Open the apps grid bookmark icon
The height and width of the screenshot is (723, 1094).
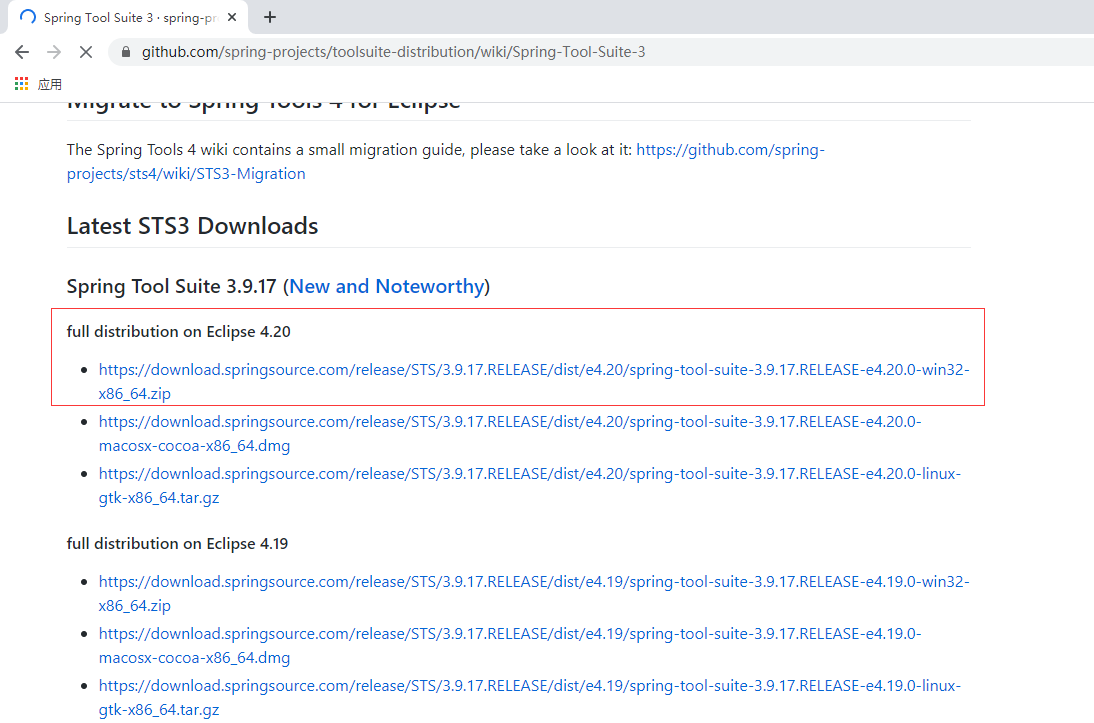(x=22, y=84)
